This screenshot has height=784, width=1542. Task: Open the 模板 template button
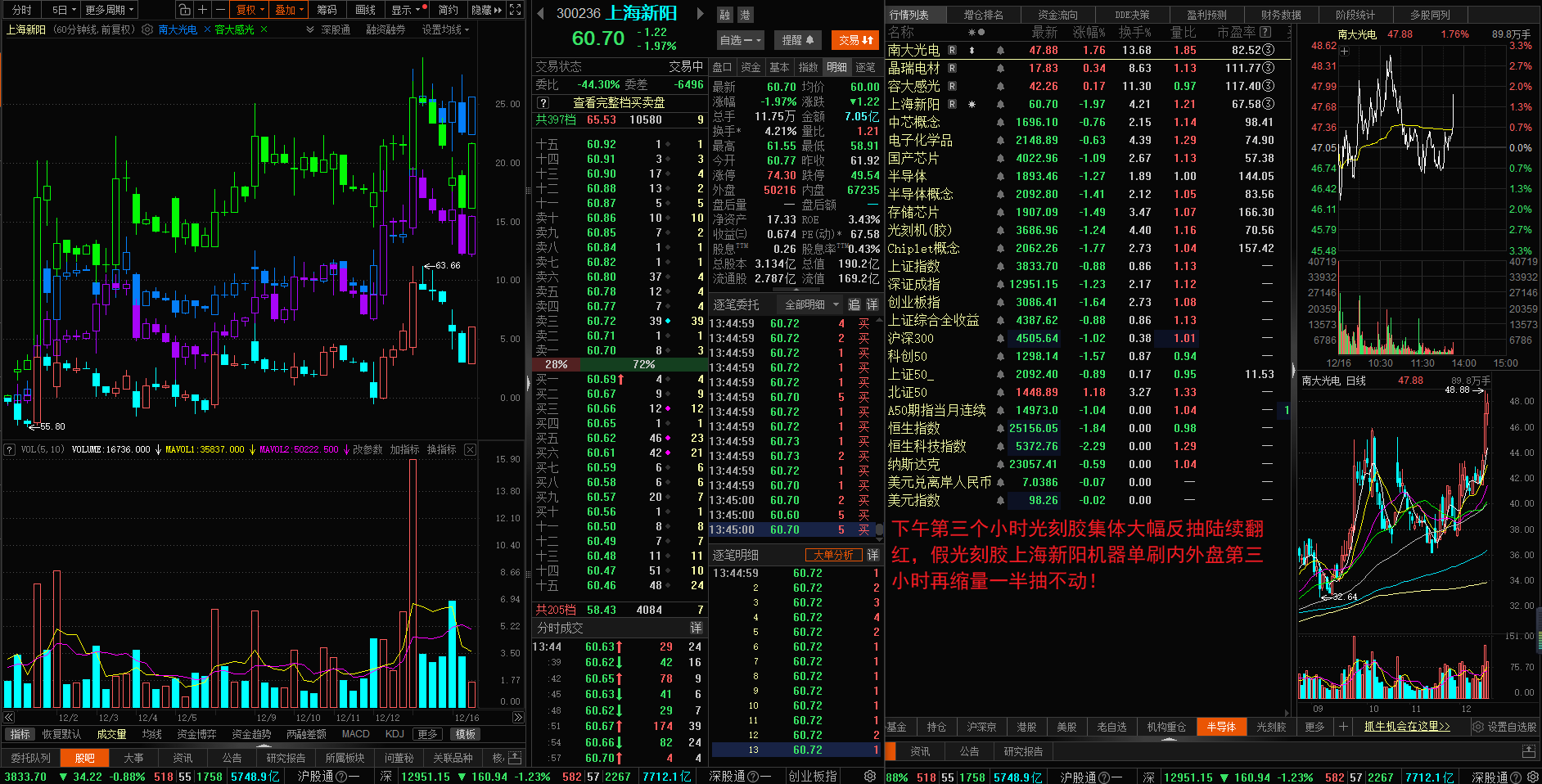coord(466,734)
